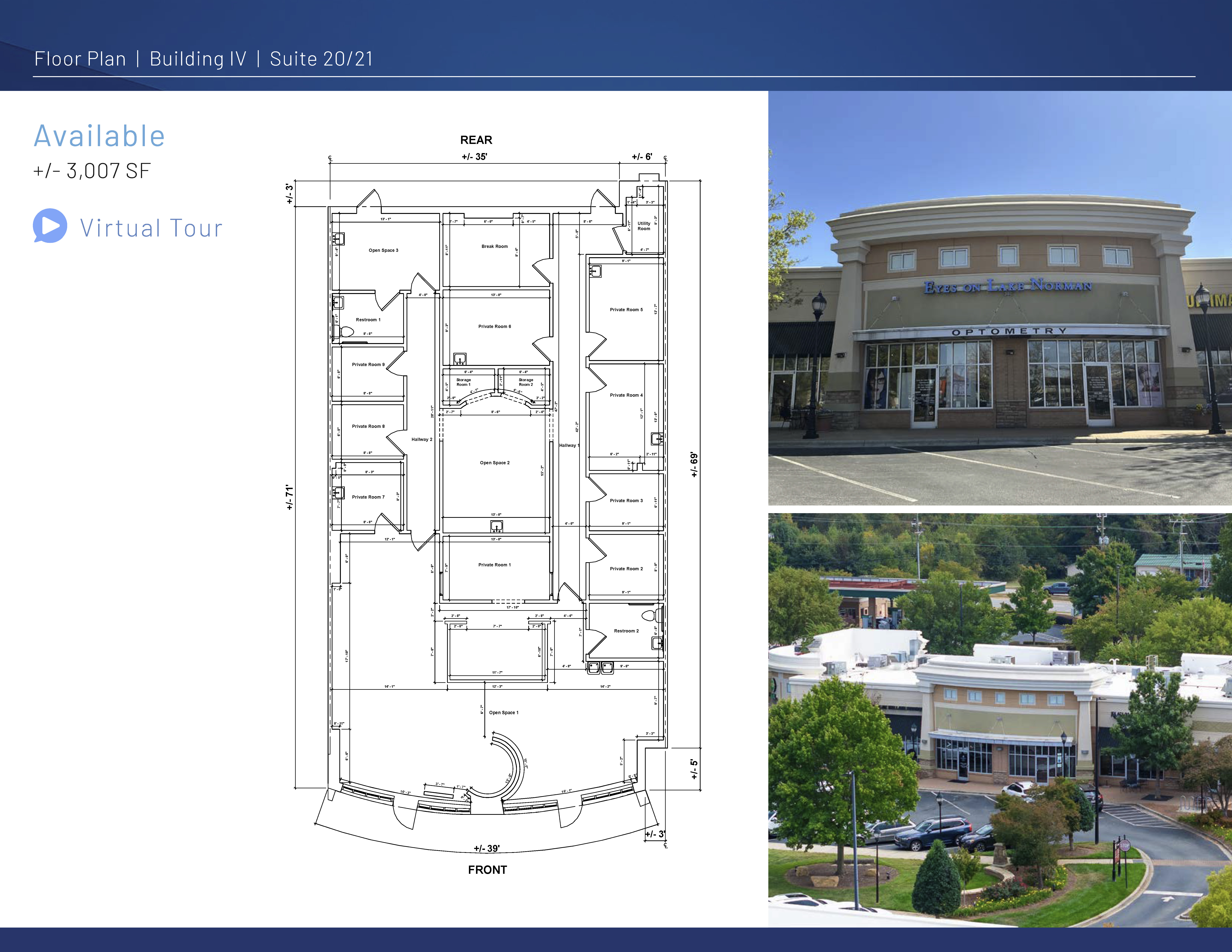Click the 'Private Room 9' label
1232x952 pixels.
(368, 364)
